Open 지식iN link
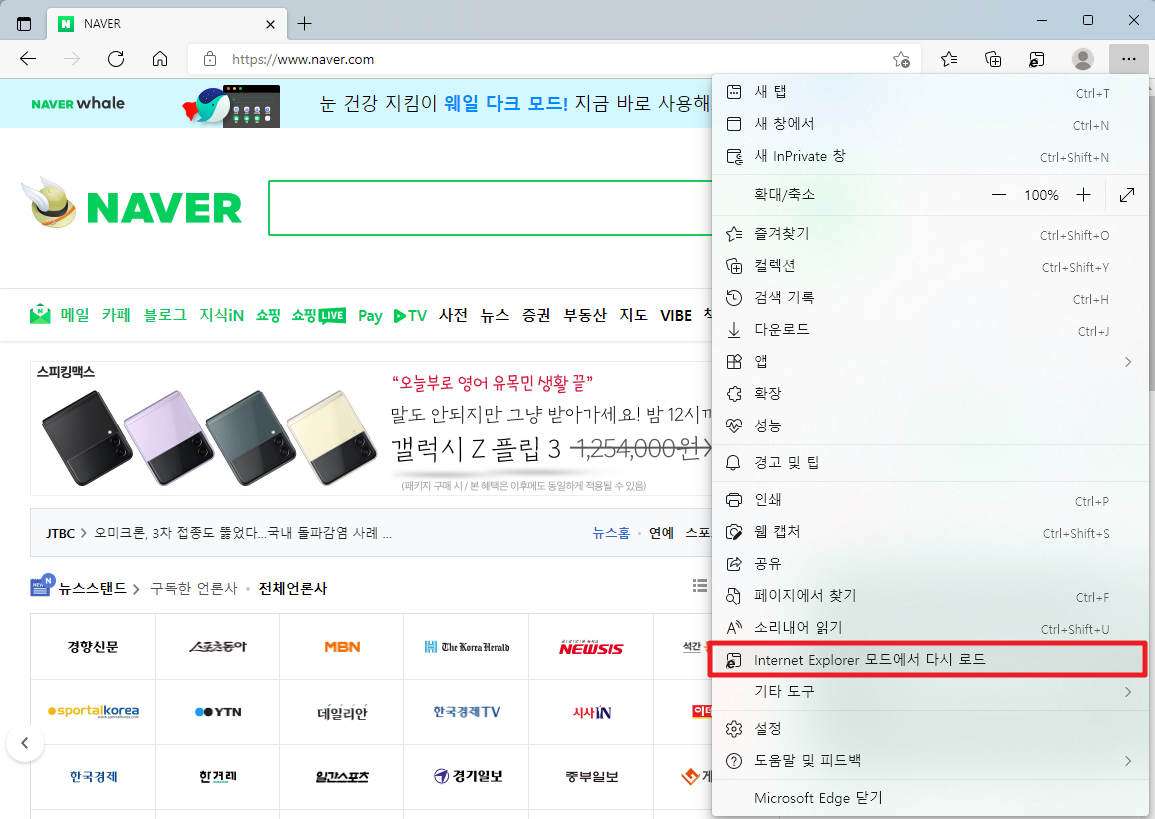The height and width of the screenshot is (819, 1155). click(222, 315)
